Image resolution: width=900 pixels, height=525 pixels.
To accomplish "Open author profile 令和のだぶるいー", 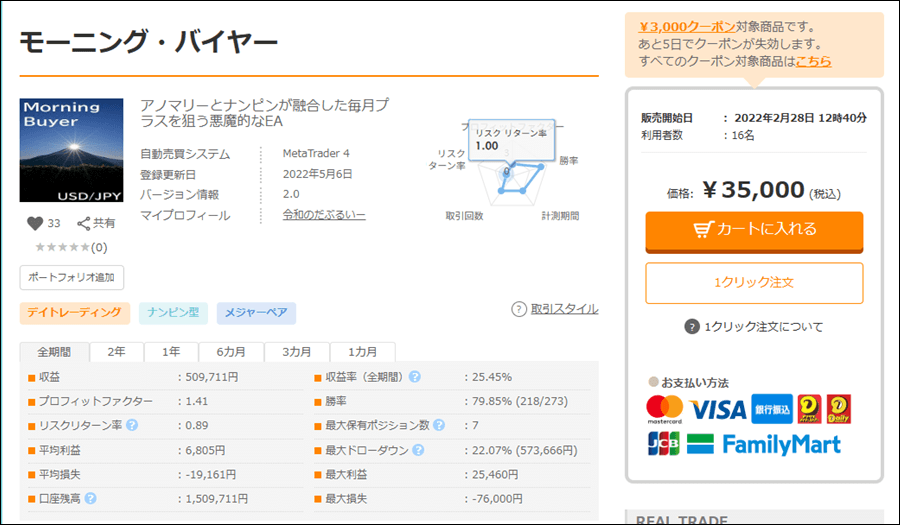I will (x=324, y=215).
